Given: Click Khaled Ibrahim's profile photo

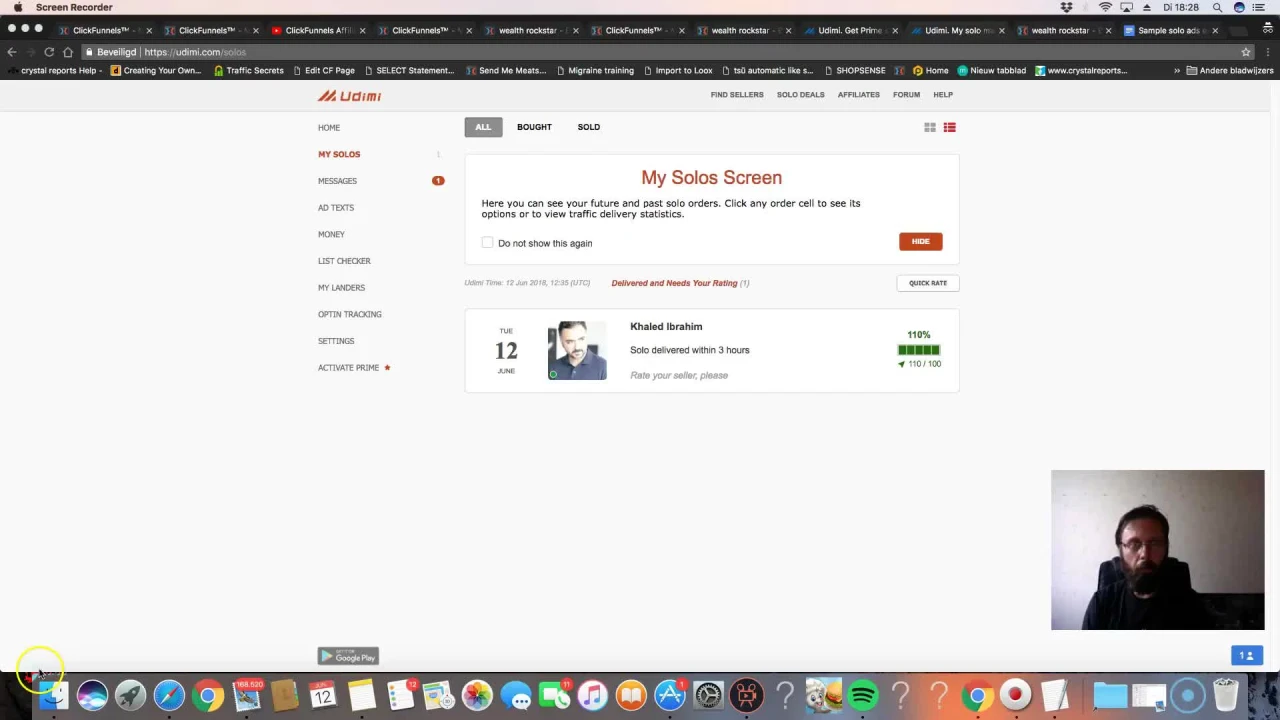Looking at the screenshot, I should click(x=577, y=350).
